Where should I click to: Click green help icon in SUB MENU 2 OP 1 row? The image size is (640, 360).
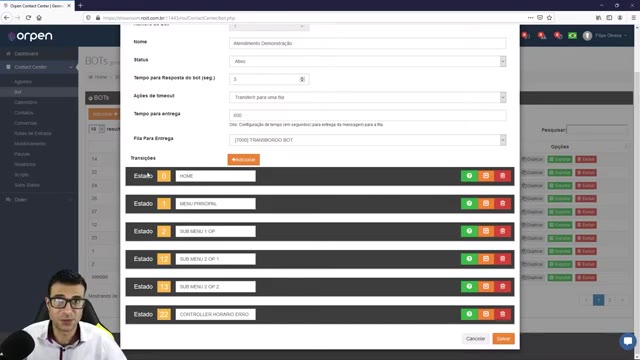click(x=469, y=259)
